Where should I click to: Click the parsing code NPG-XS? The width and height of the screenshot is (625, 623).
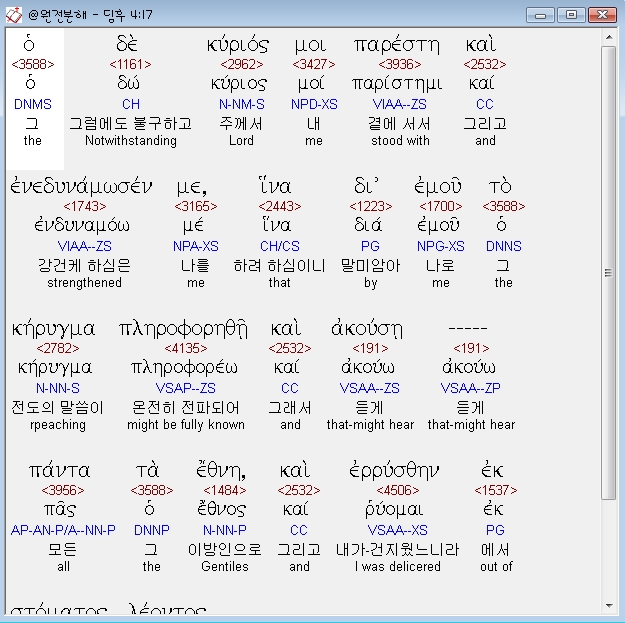(441, 246)
